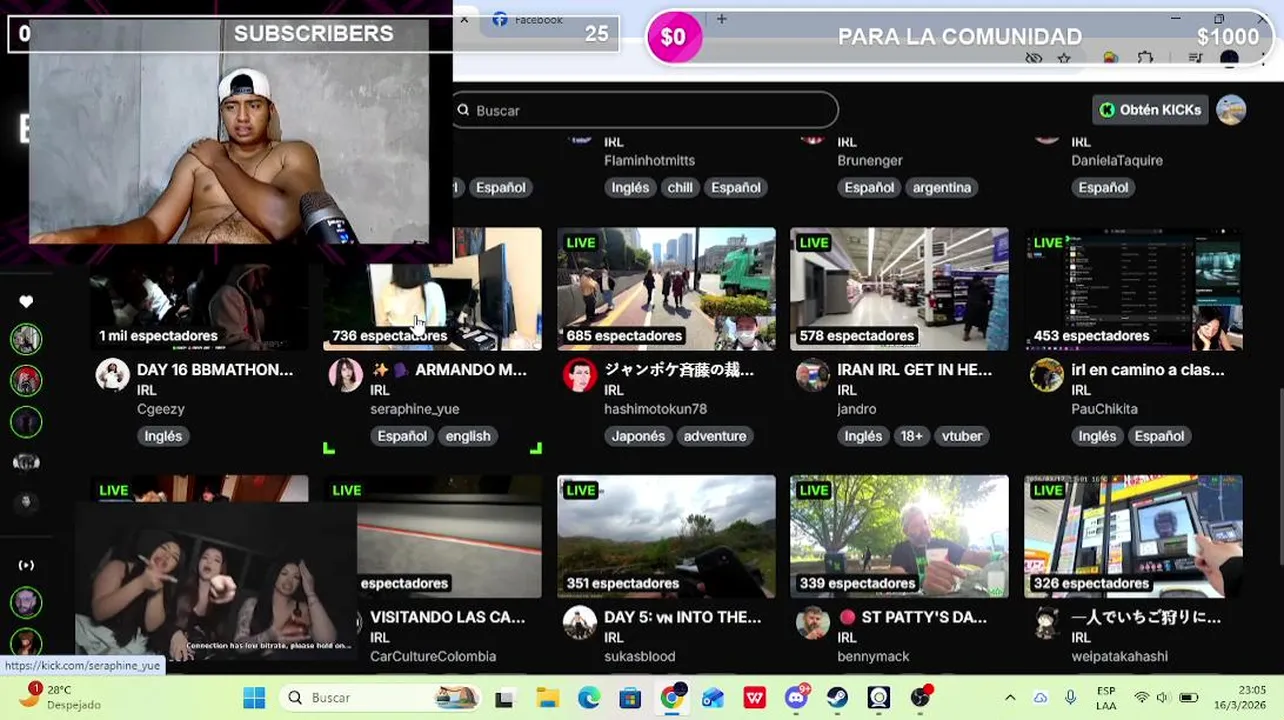
Task: Select the Inglés tag under Cgeezy
Action: (163, 436)
